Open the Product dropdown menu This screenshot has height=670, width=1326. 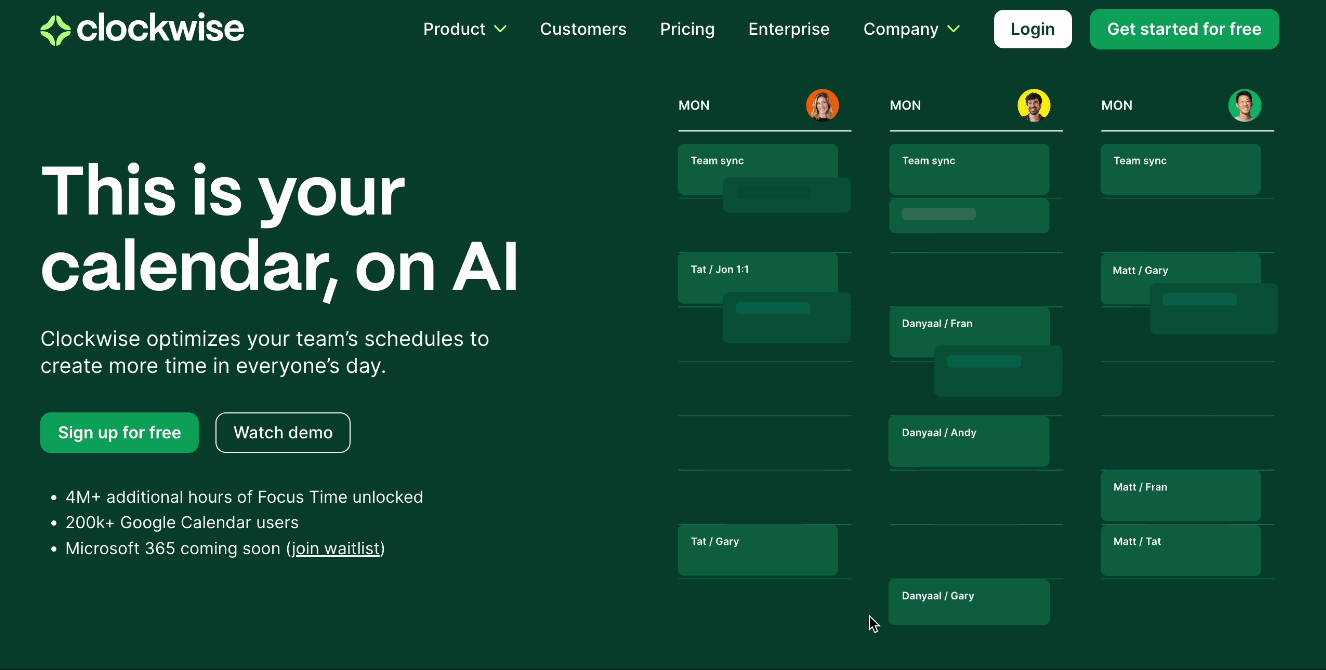[x=465, y=29]
